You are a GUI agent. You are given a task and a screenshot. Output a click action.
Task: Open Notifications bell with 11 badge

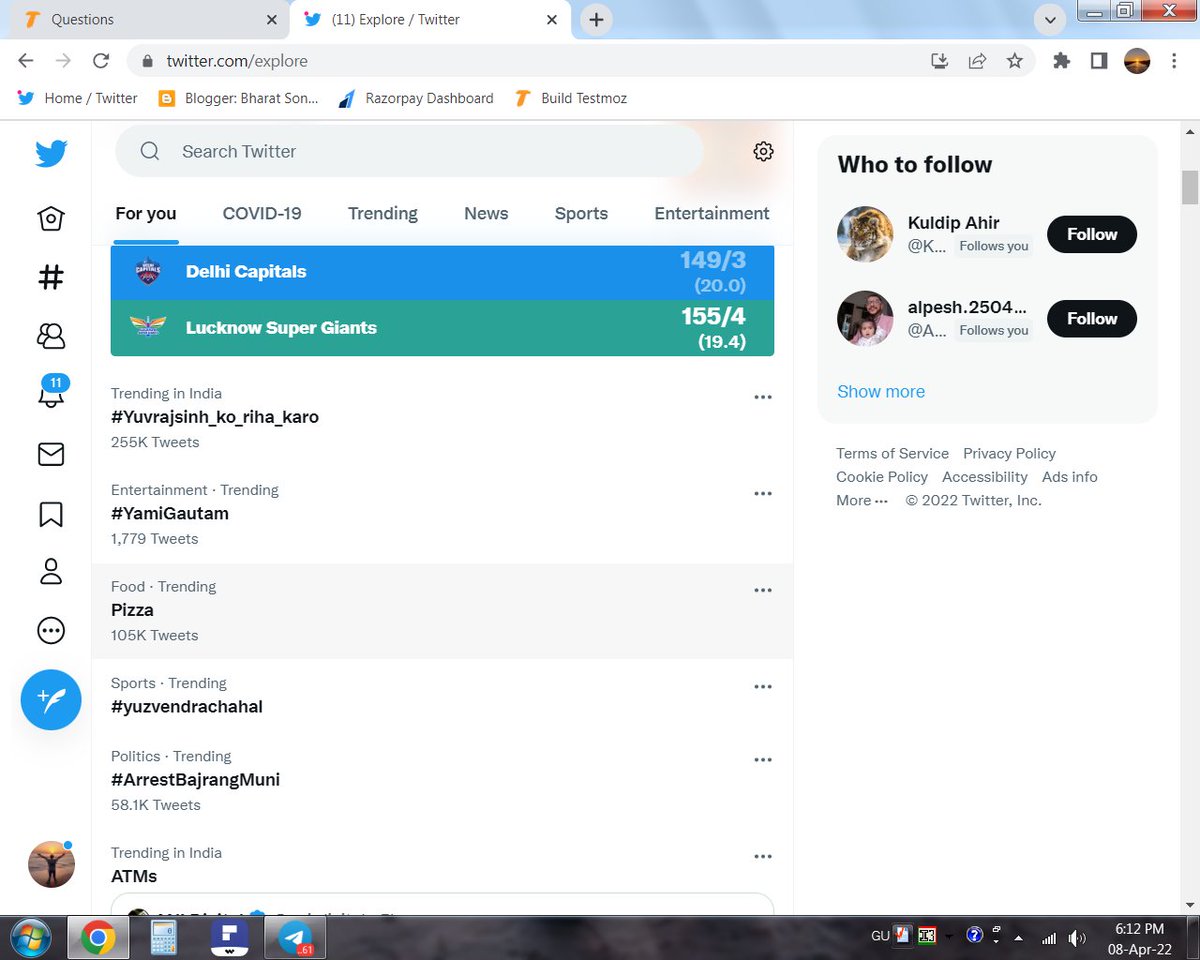point(51,391)
